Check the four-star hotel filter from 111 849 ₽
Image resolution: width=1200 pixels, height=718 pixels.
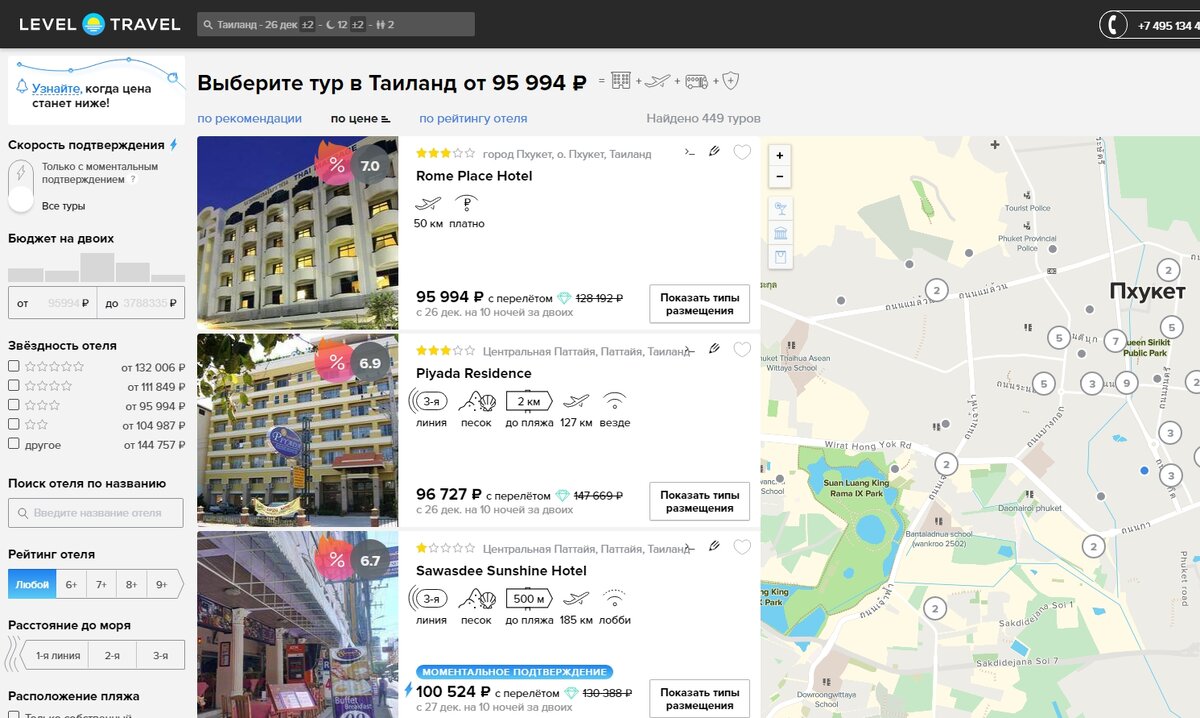14,386
